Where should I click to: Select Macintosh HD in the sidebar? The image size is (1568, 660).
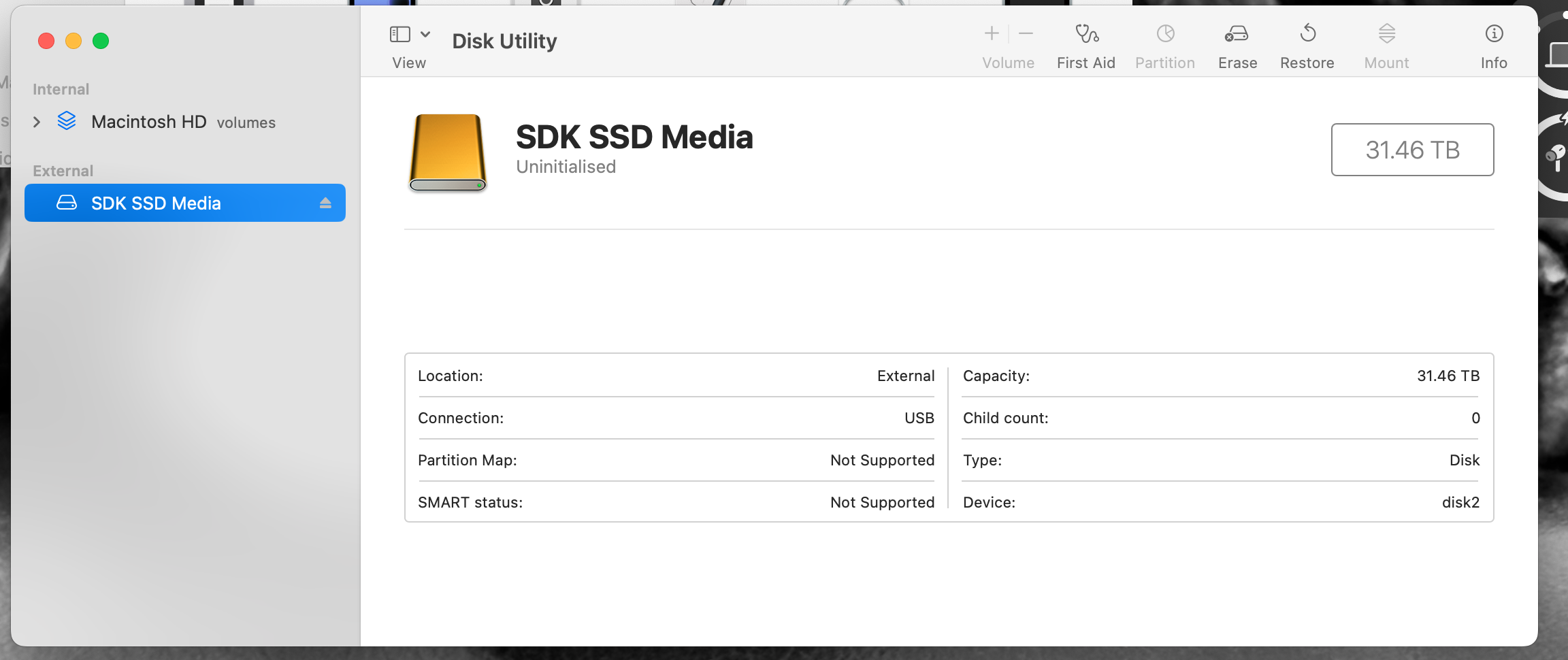[x=149, y=122]
